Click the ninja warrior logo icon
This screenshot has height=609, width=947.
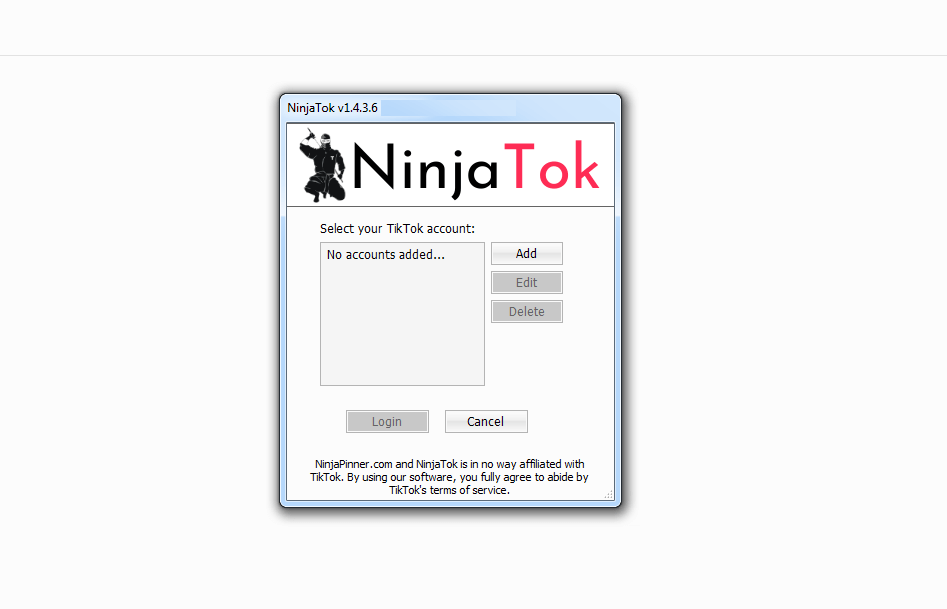320,163
